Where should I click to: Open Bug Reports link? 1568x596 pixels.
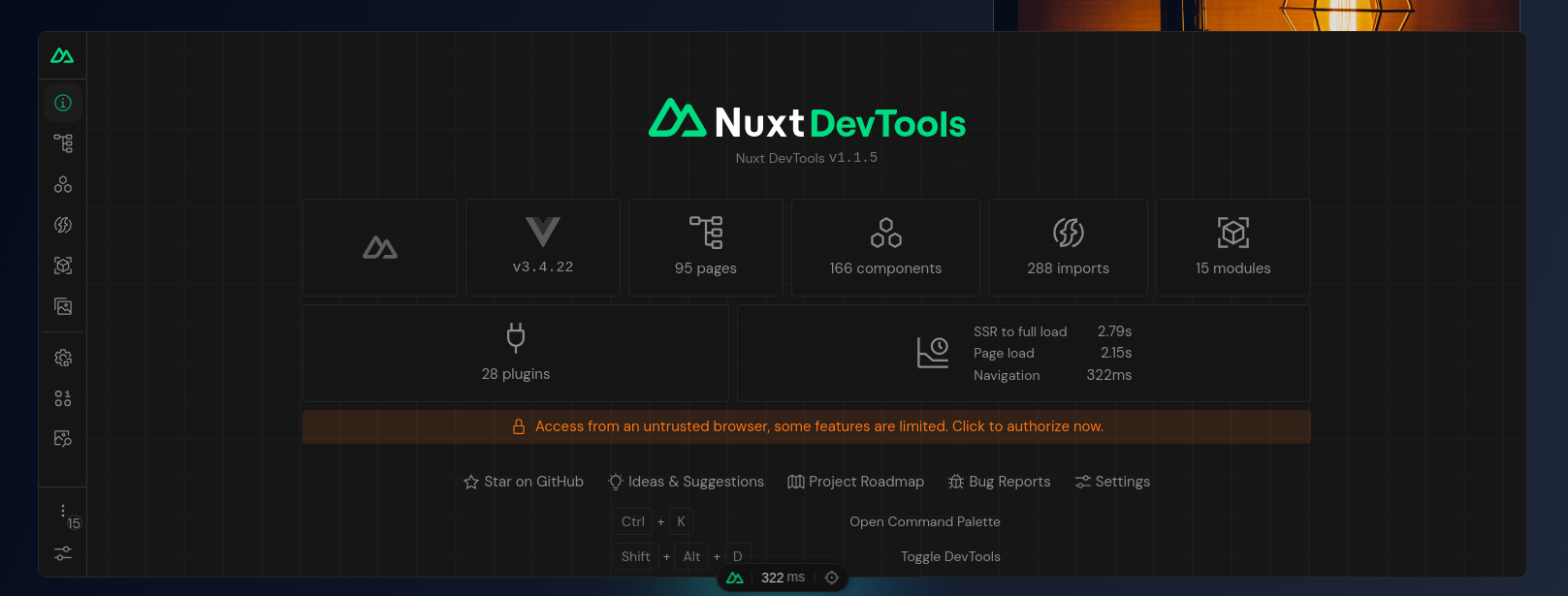[x=999, y=482]
